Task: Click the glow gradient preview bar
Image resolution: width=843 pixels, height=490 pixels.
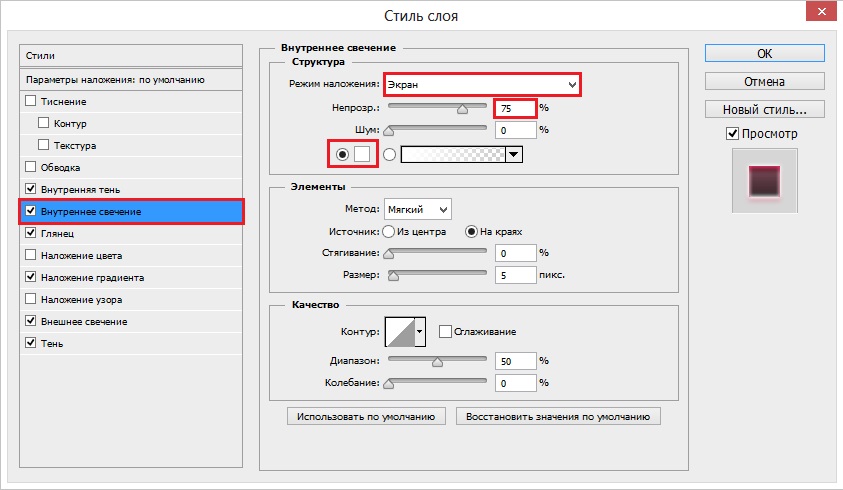Action: click(x=453, y=155)
